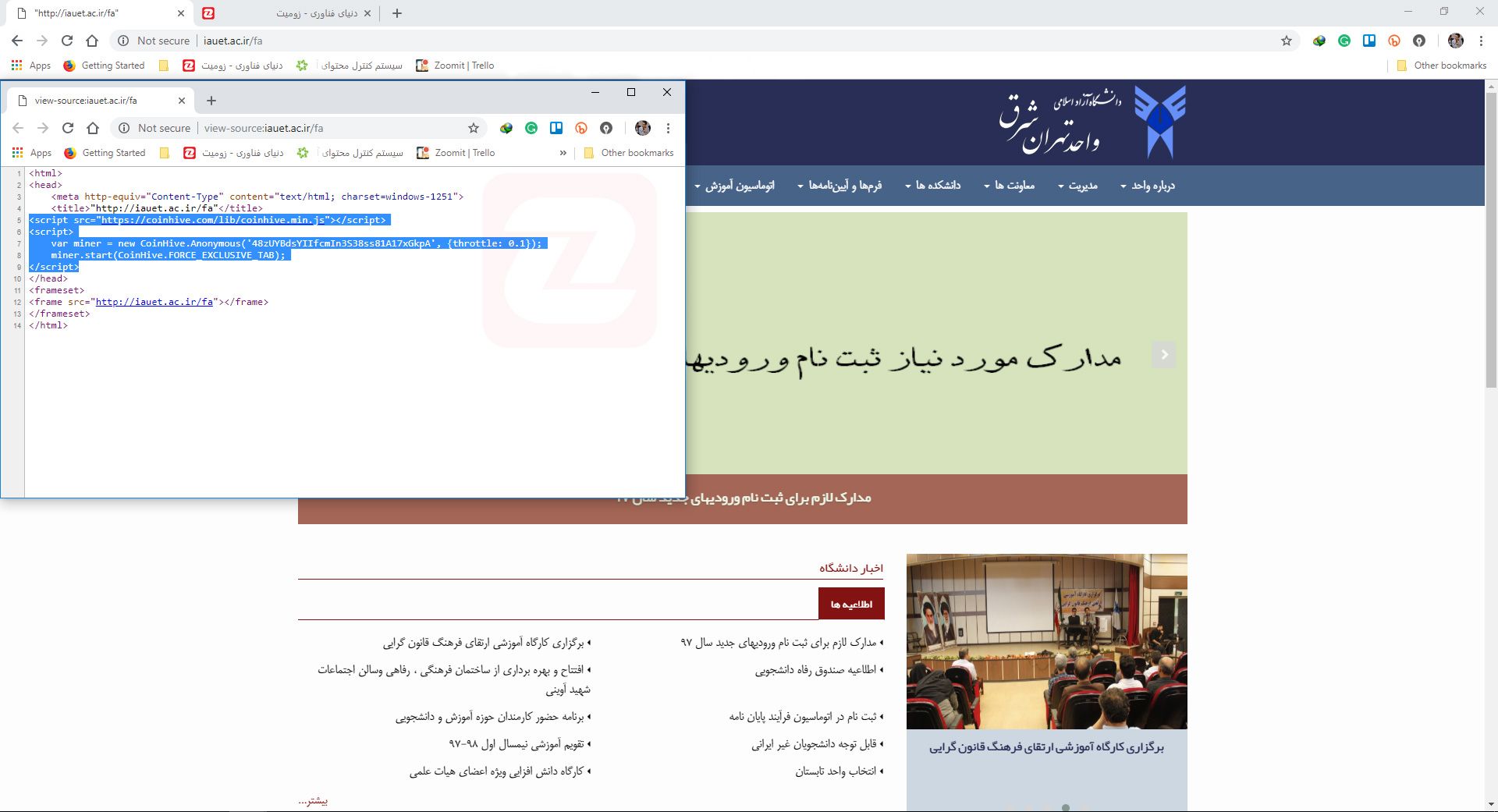The width and height of the screenshot is (1498, 812).
Task: Click page vertical scrollbar thumb
Action: 1491,239
